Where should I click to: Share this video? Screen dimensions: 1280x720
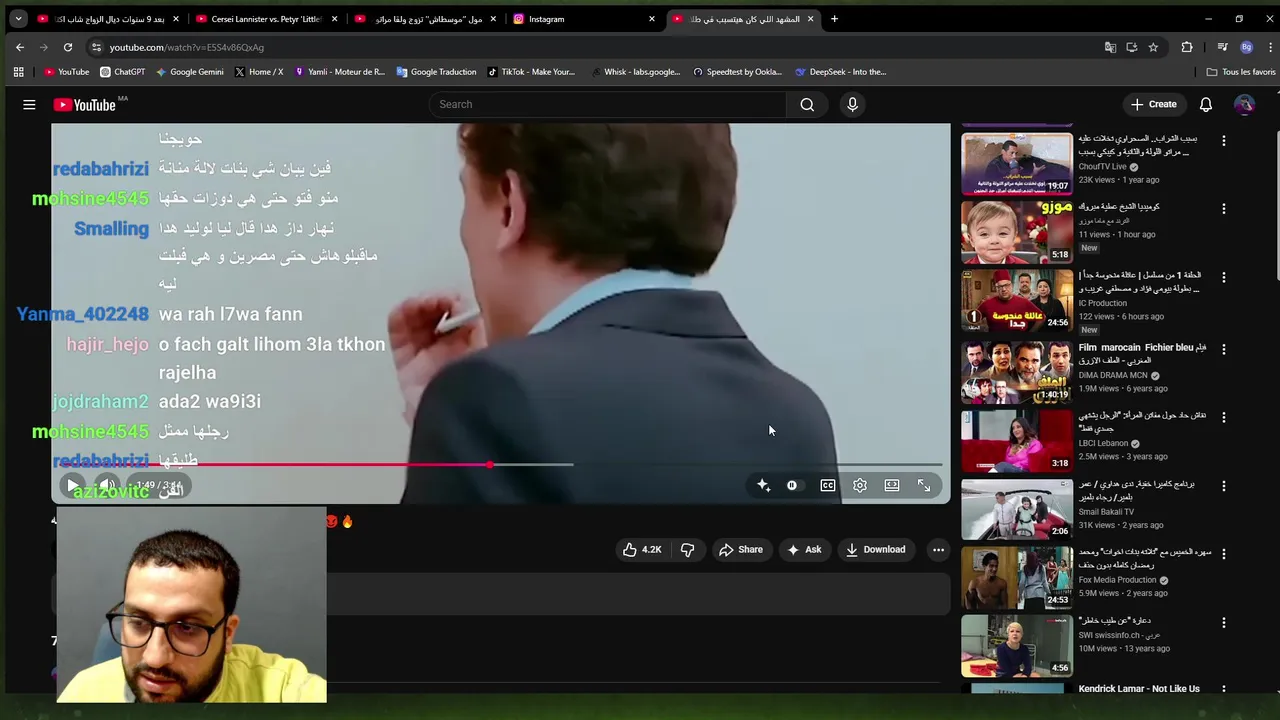pos(741,549)
